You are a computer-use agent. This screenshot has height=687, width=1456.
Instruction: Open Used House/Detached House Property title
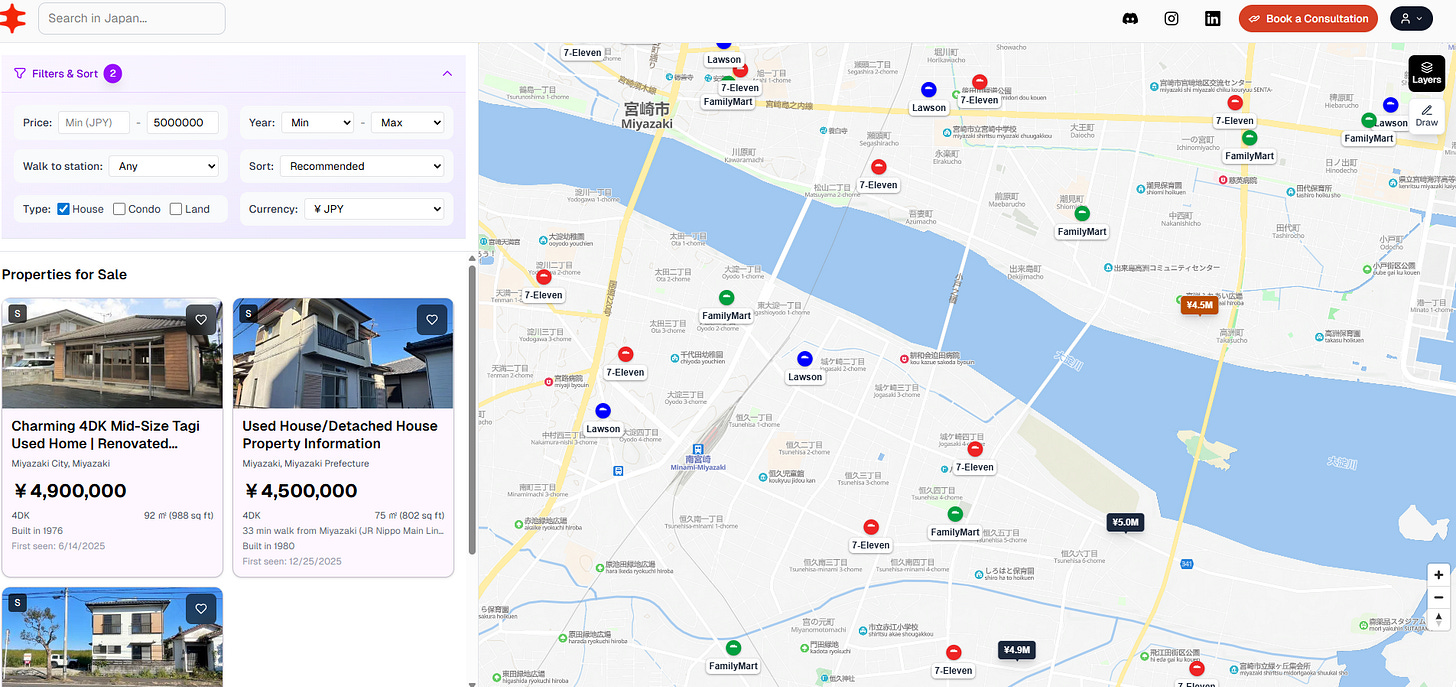(x=340, y=434)
